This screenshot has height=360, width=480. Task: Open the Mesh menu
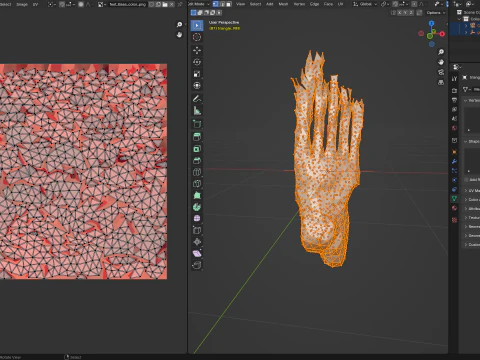pyautogui.click(x=283, y=4)
